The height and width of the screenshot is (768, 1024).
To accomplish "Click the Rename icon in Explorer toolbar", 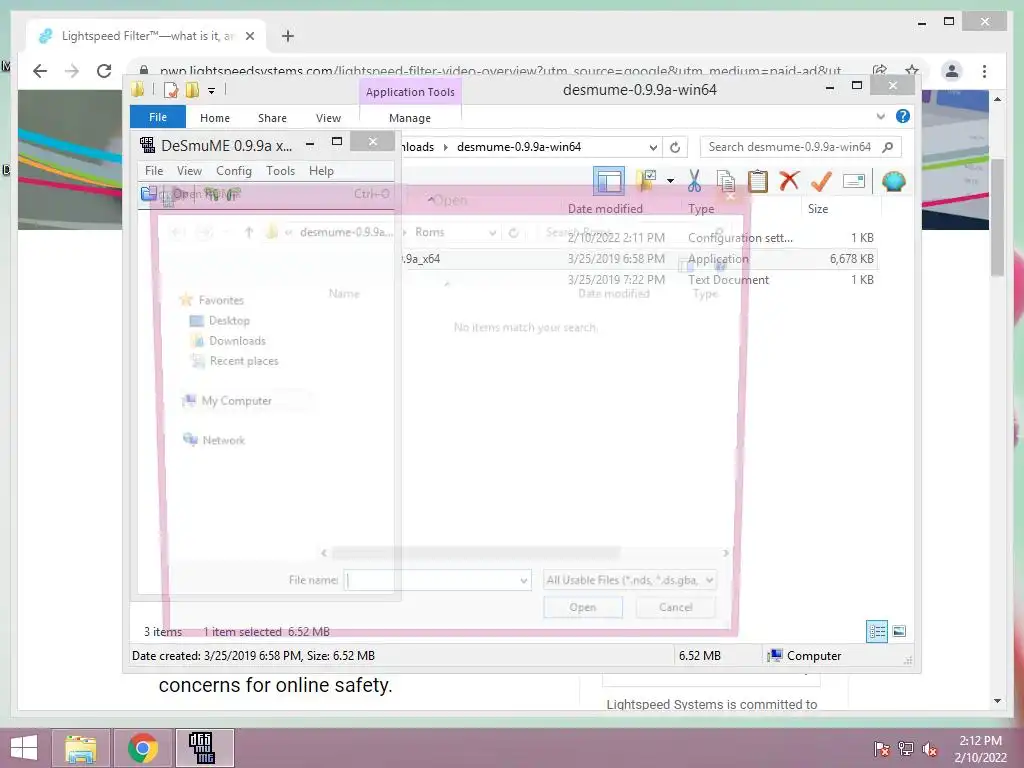I will pyautogui.click(x=854, y=181).
